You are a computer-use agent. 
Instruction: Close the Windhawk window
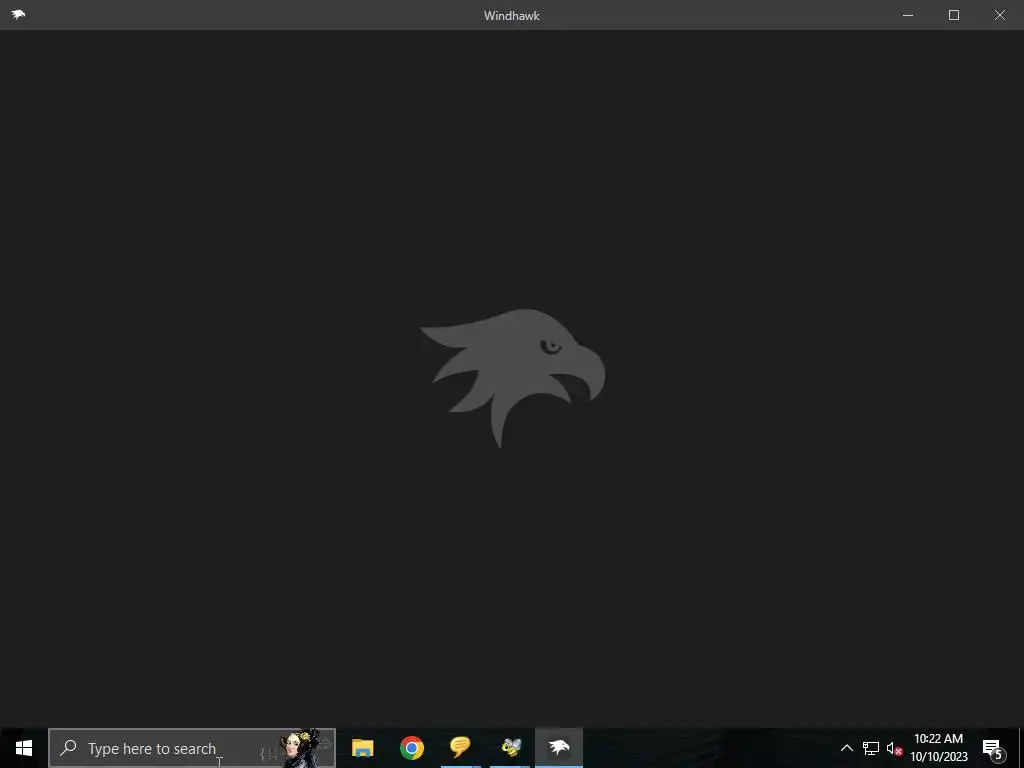[x=1000, y=14]
